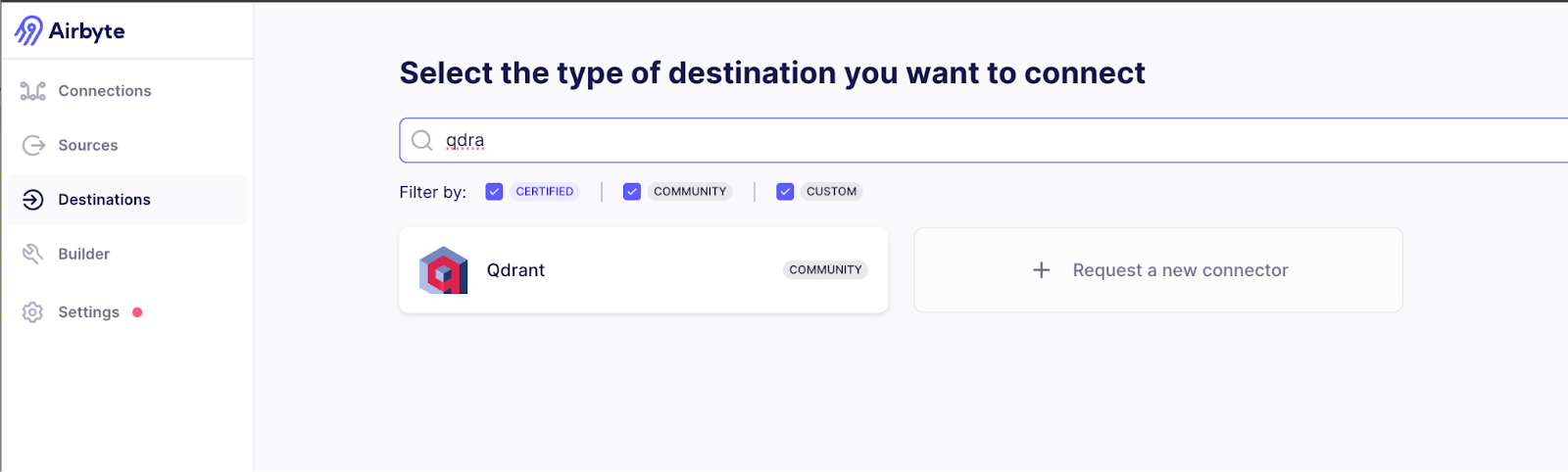Uncheck the Certified filter checkbox
The image size is (1568, 472).
coord(494,192)
